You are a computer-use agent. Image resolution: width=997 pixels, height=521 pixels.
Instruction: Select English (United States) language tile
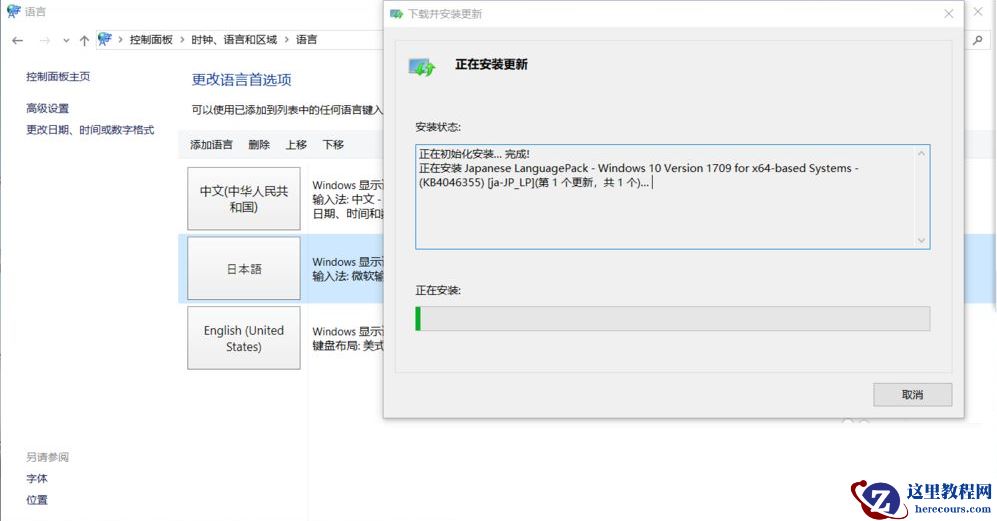click(244, 338)
